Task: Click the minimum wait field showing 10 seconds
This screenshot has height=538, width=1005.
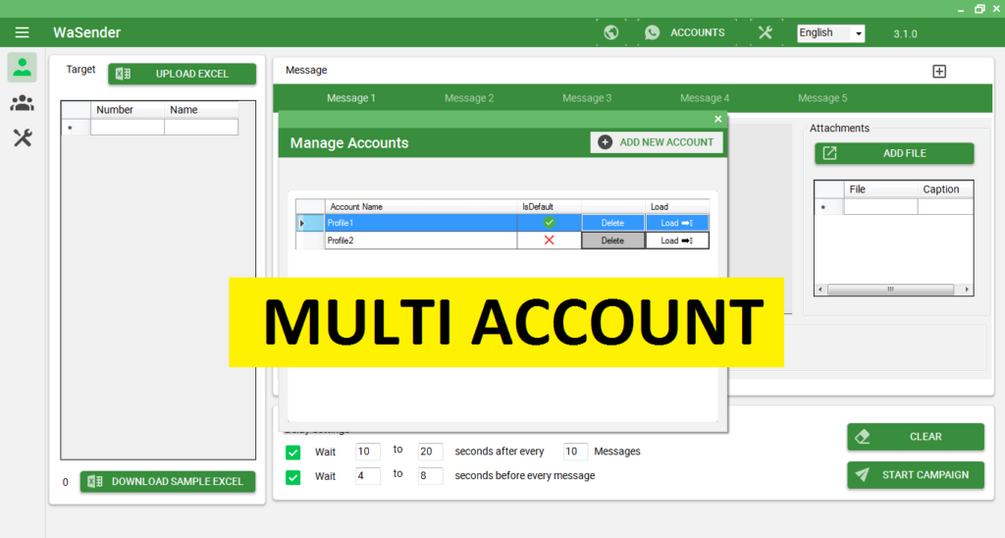Action: pos(367,451)
